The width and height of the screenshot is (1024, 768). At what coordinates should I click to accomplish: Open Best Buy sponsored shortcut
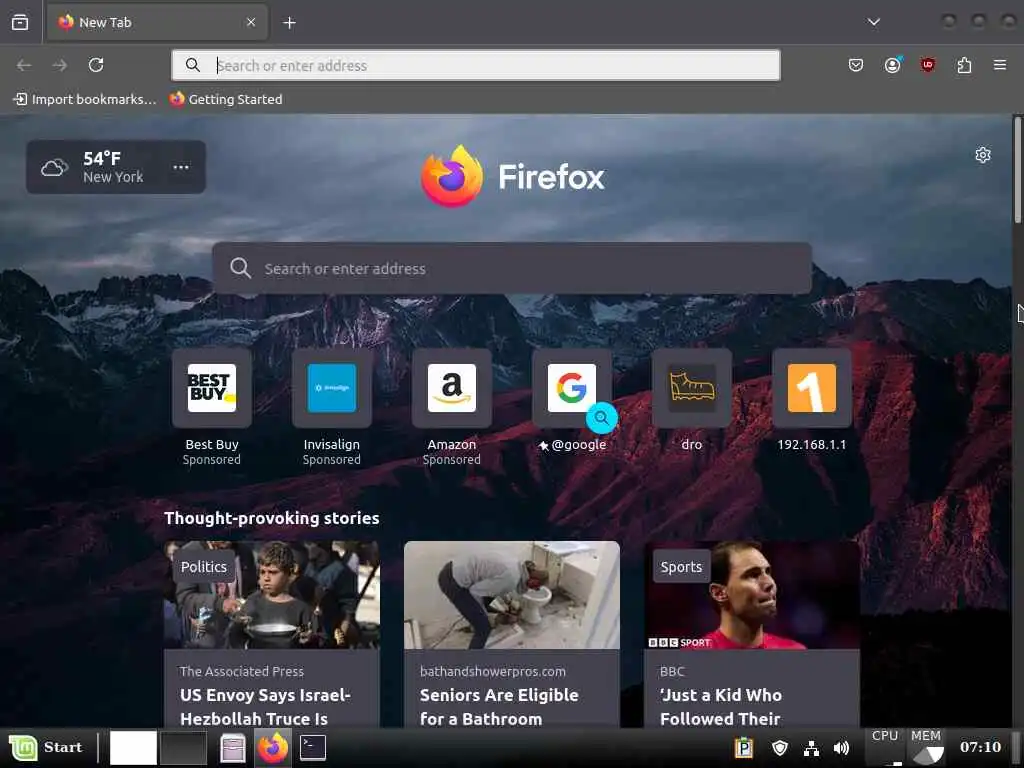click(212, 407)
